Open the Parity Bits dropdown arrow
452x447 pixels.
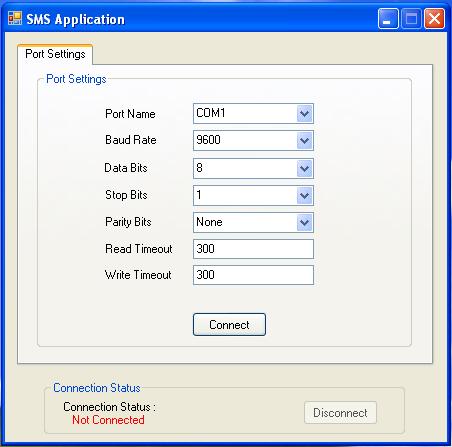tap(304, 222)
